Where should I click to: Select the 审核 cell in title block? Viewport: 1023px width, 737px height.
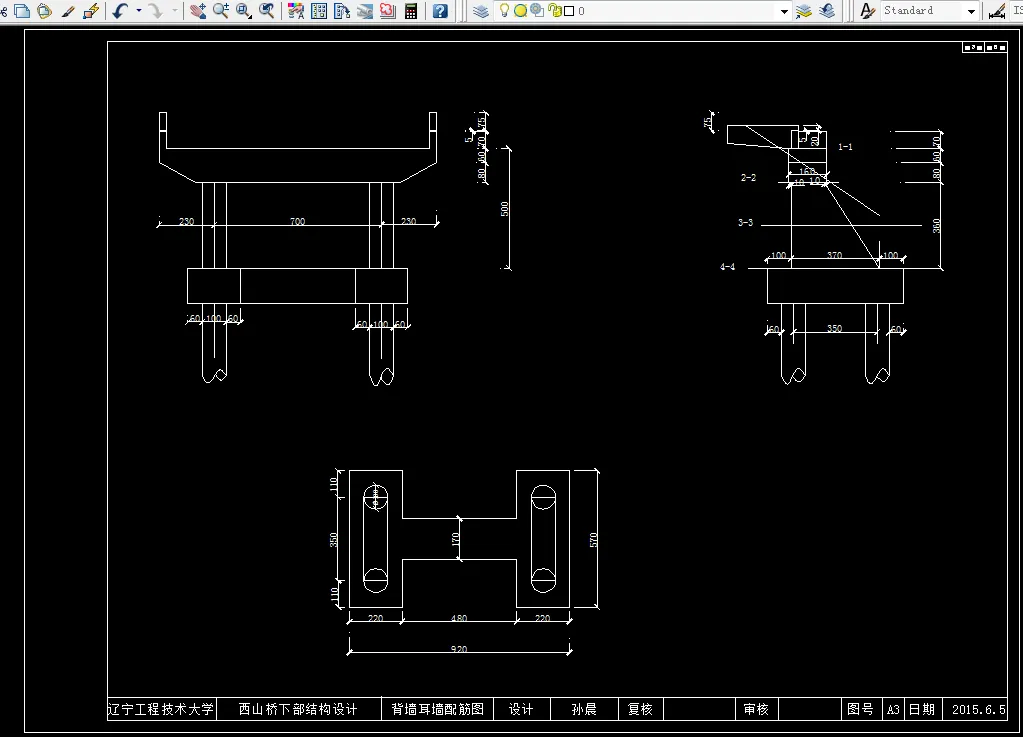coord(756,709)
